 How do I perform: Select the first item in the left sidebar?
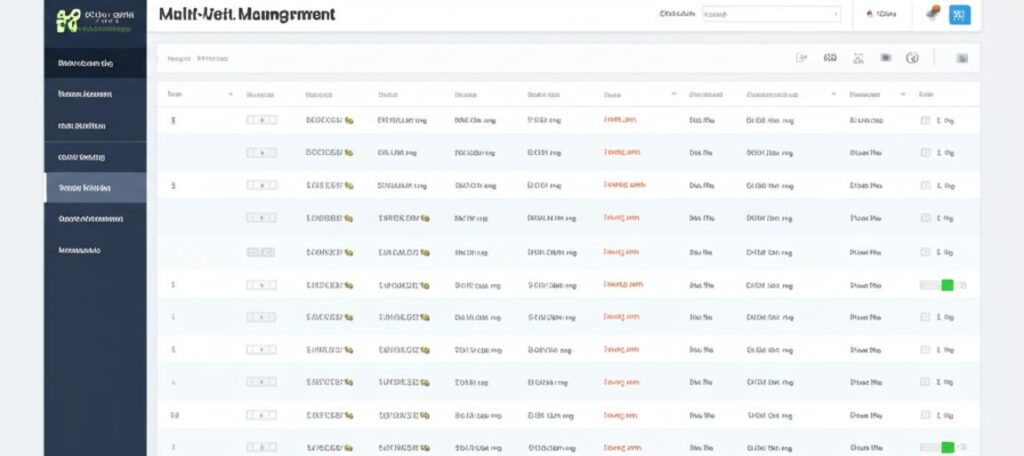[x=95, y=63]
